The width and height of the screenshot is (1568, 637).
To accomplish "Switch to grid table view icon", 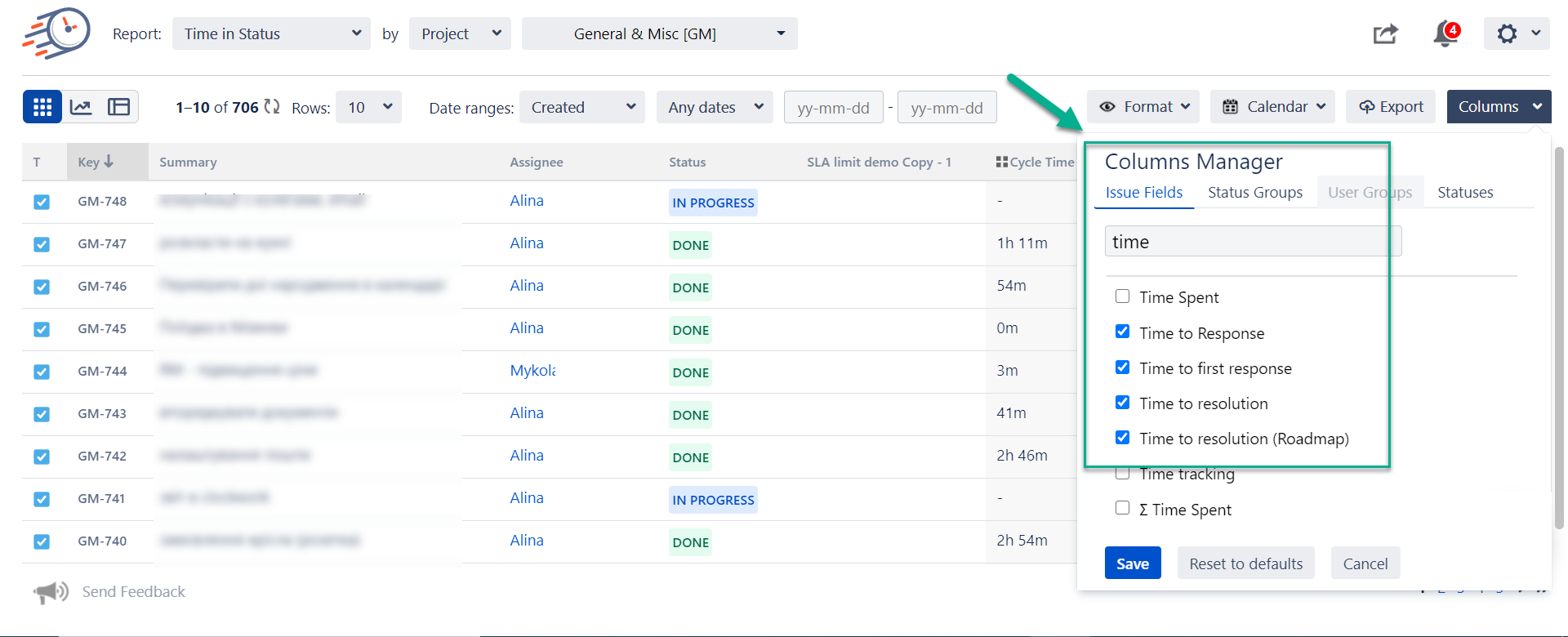I will tap(42, 107).
